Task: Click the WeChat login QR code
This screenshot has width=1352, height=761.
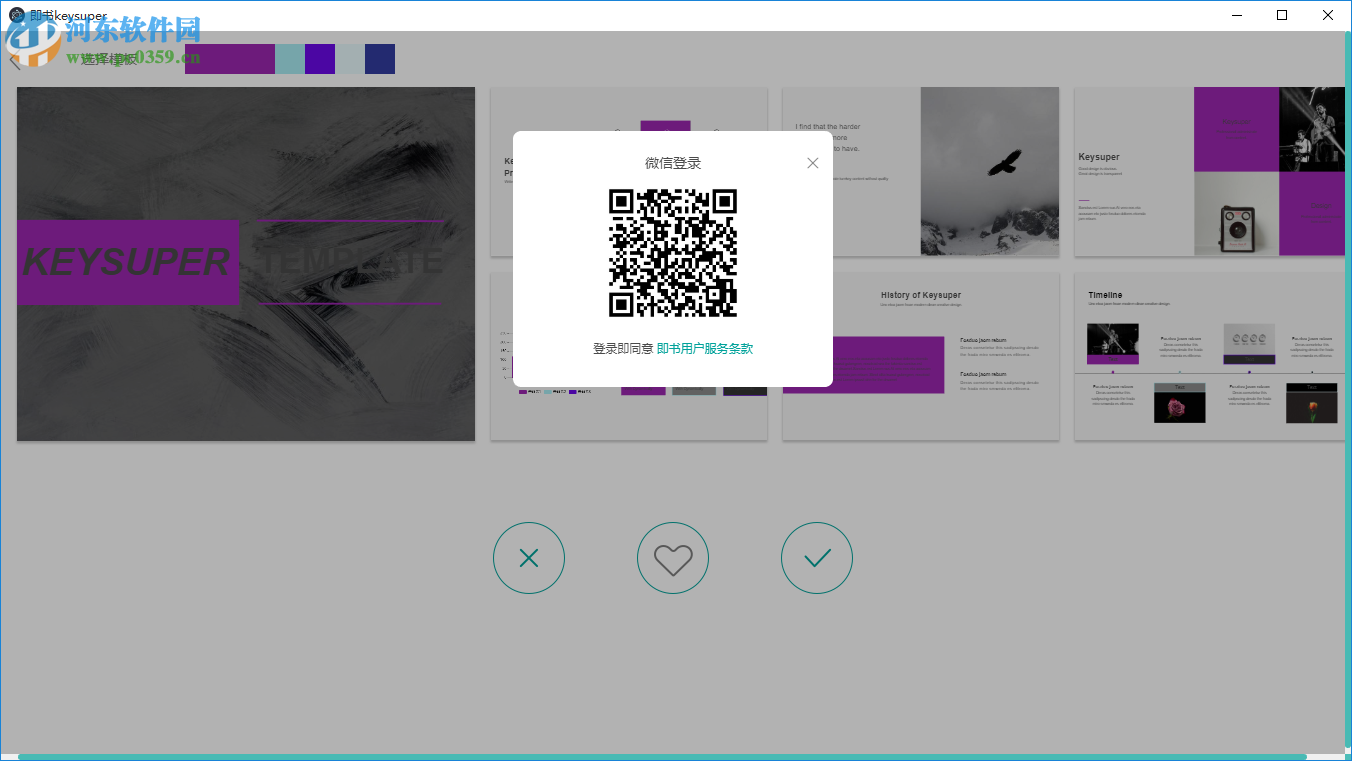Action: (673, 253)
